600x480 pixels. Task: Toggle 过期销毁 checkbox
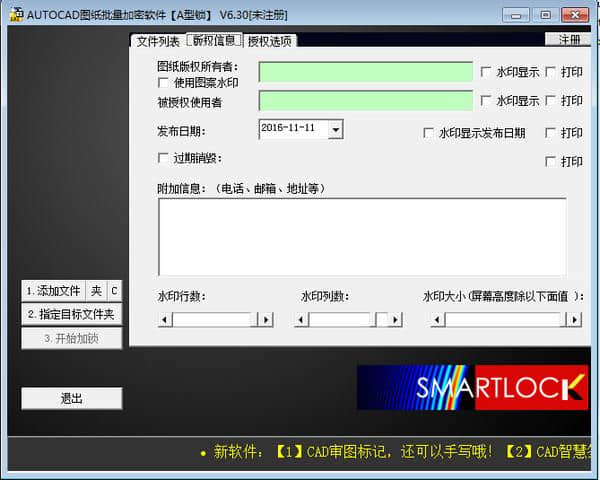[163, 158]
